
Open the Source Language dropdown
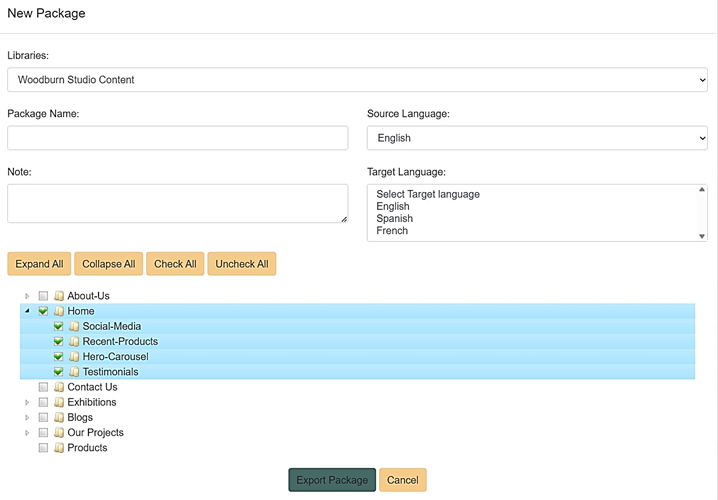tap(537, 138)
